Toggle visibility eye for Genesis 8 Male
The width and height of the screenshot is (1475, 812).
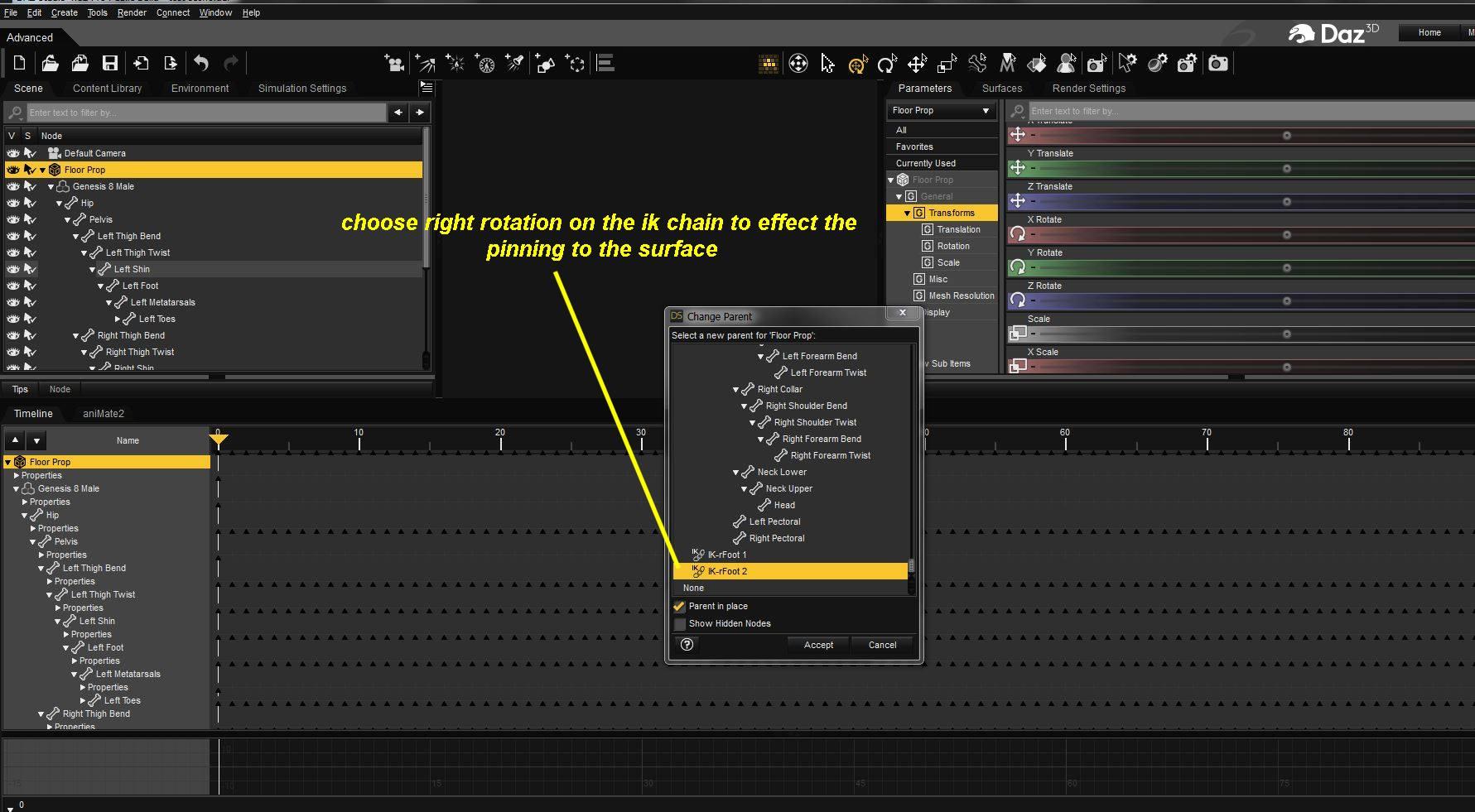point(13,186)
